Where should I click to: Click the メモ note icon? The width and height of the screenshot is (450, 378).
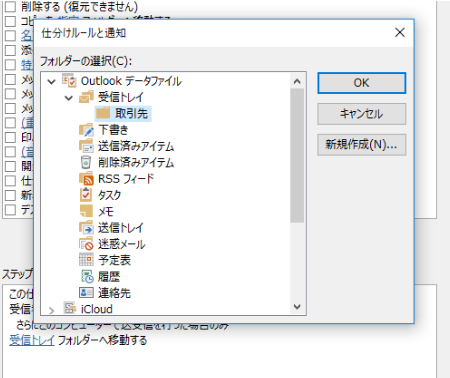[x=86, y=211]
